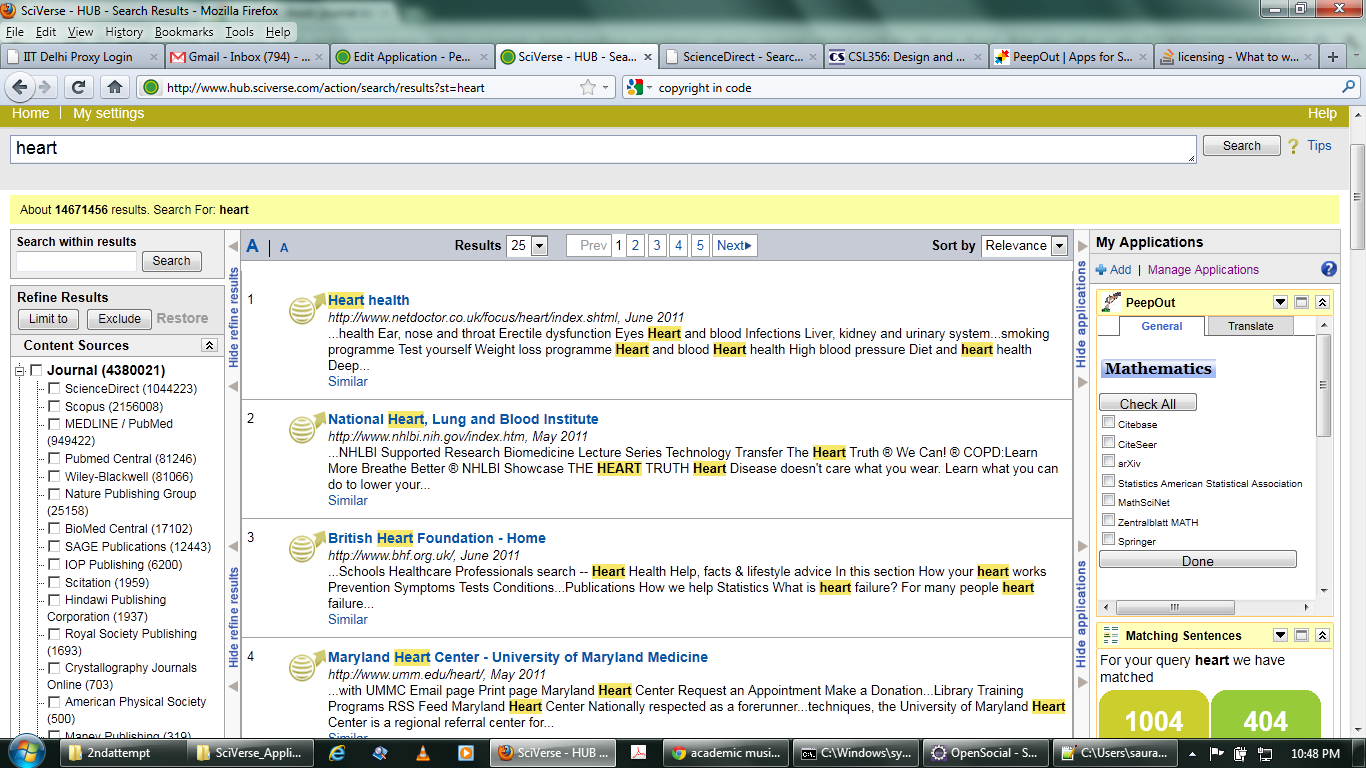Open Internet Explorer from the taskbar

click(x=335, y=753)
